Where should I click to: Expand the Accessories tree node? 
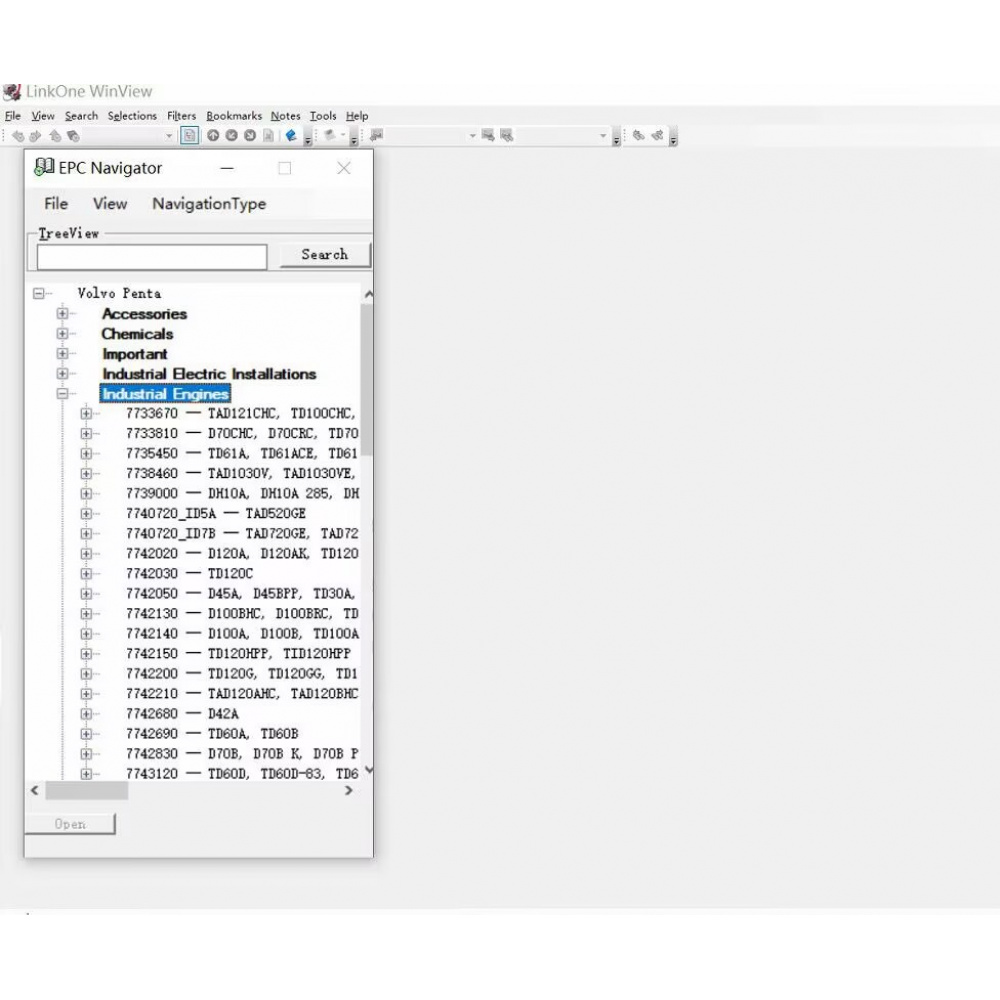point(63,314)
